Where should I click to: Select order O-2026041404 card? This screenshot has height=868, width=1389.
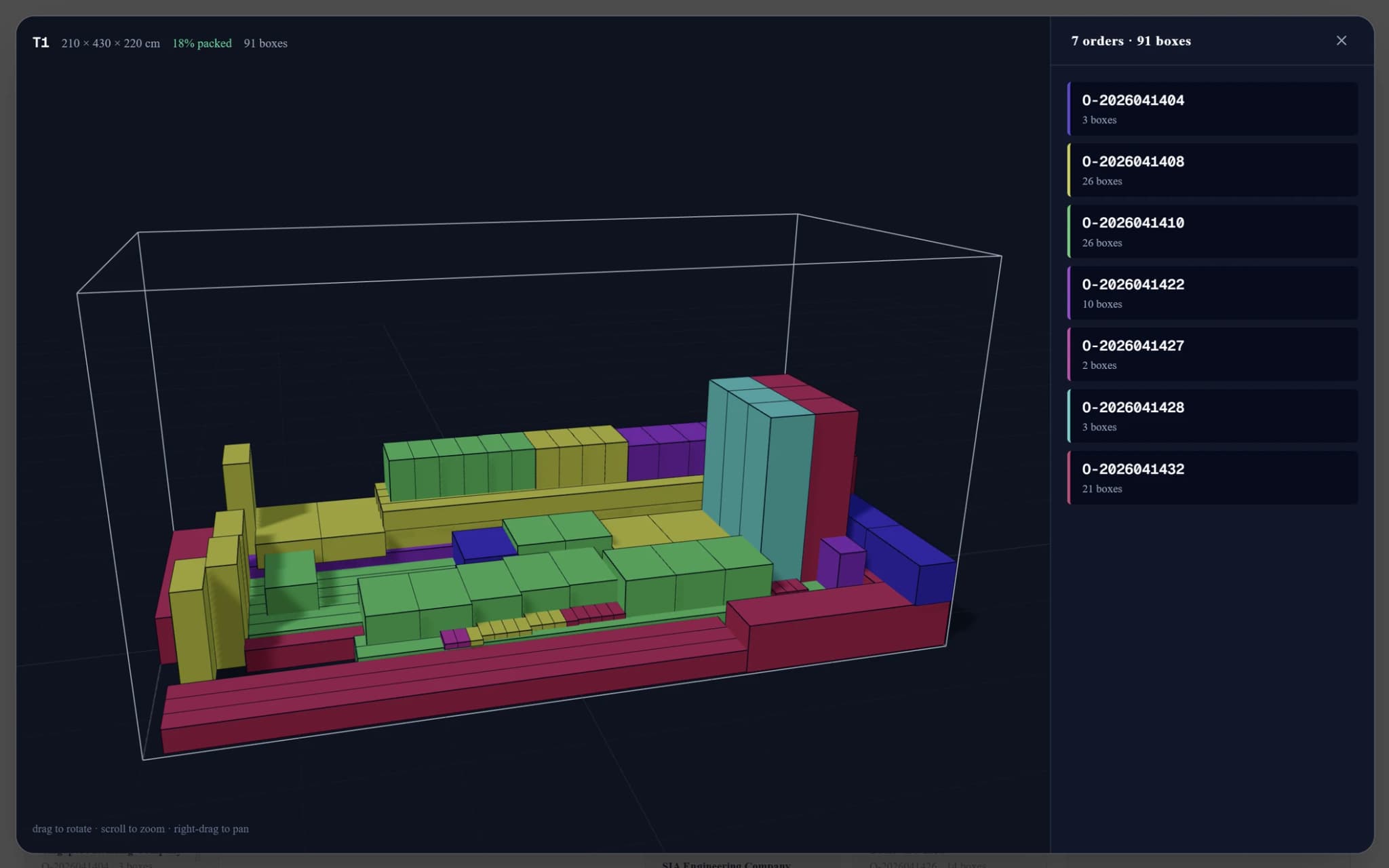(1213, 108)
